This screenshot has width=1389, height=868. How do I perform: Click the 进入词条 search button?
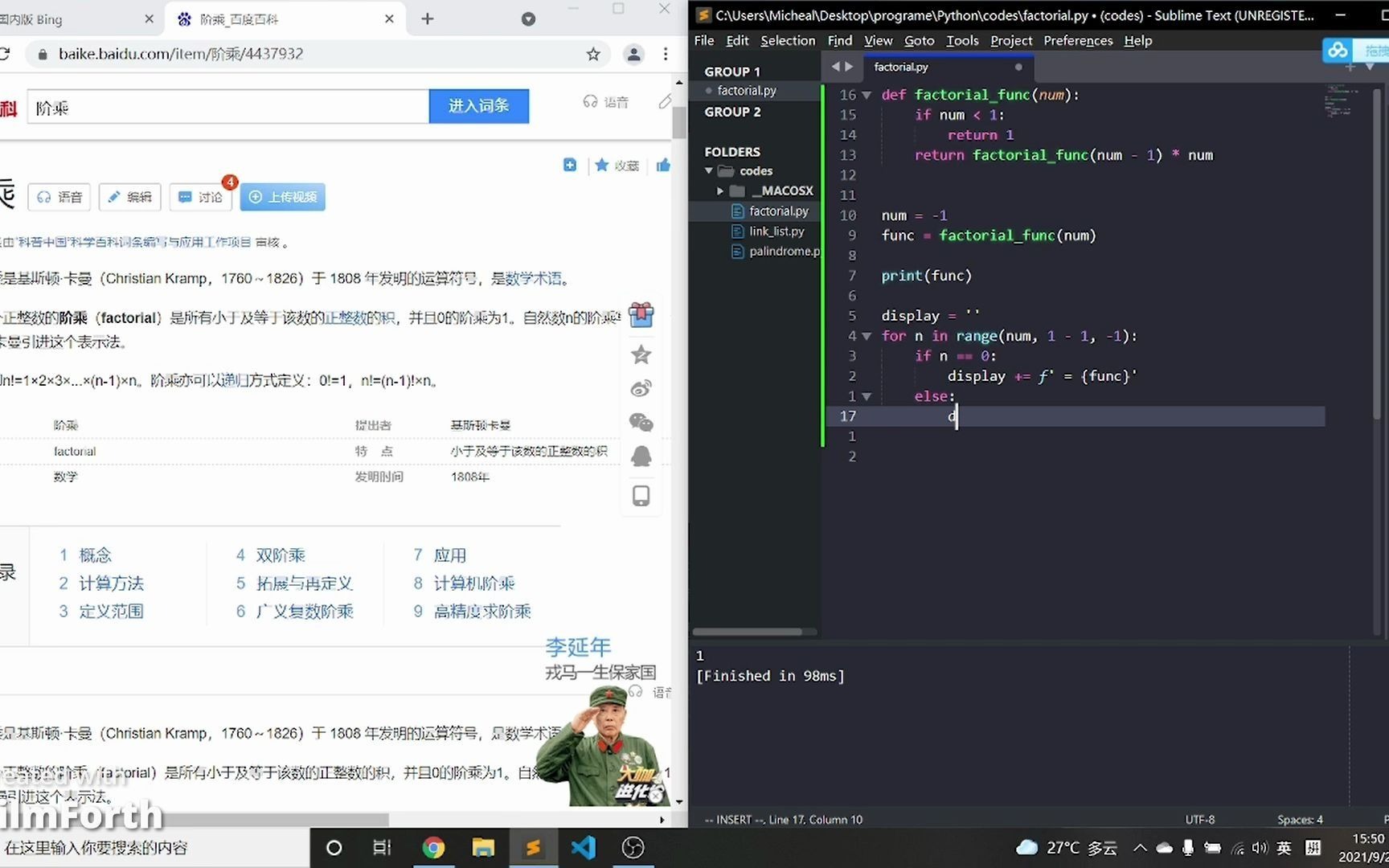(479, 106)
